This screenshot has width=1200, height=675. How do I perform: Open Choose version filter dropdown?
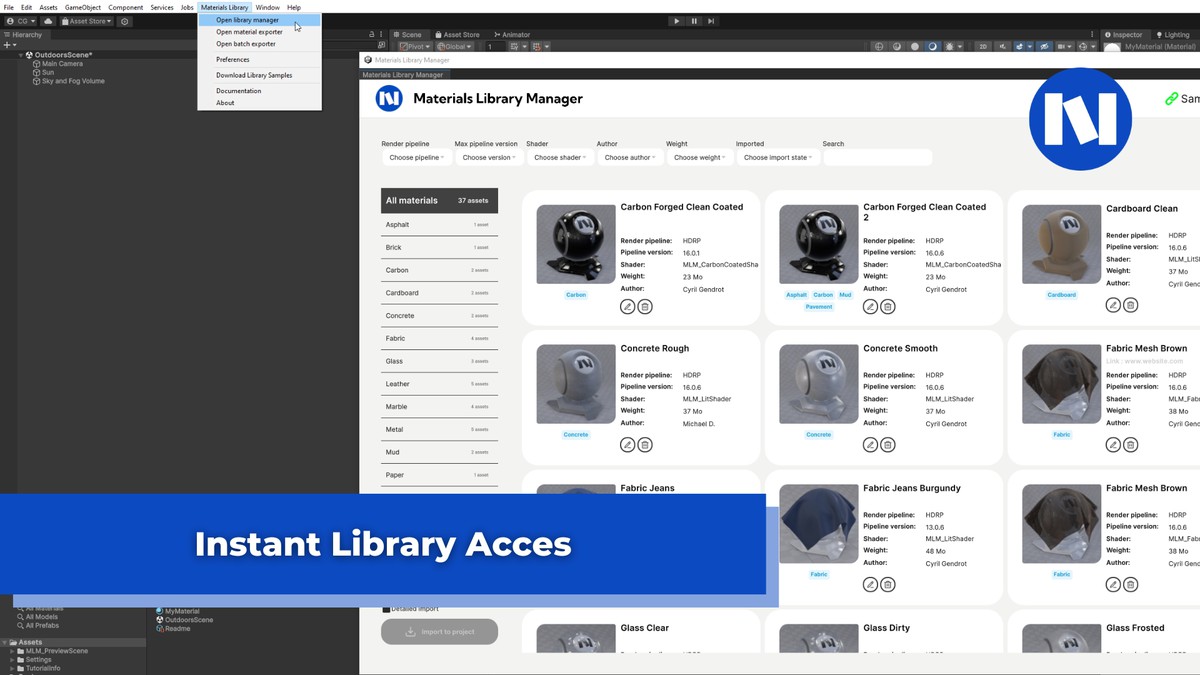point(488,157)
